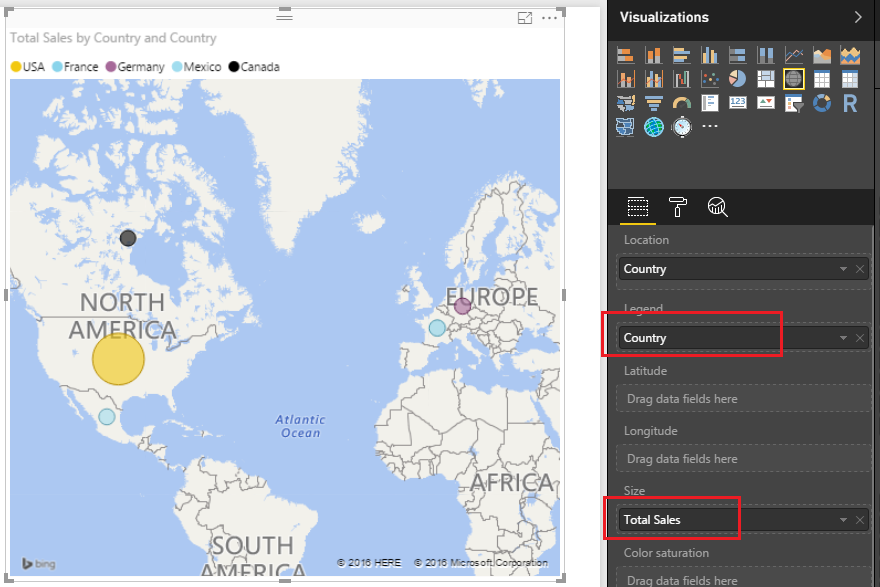Select the Funnel chart icon

coord(653,103)
